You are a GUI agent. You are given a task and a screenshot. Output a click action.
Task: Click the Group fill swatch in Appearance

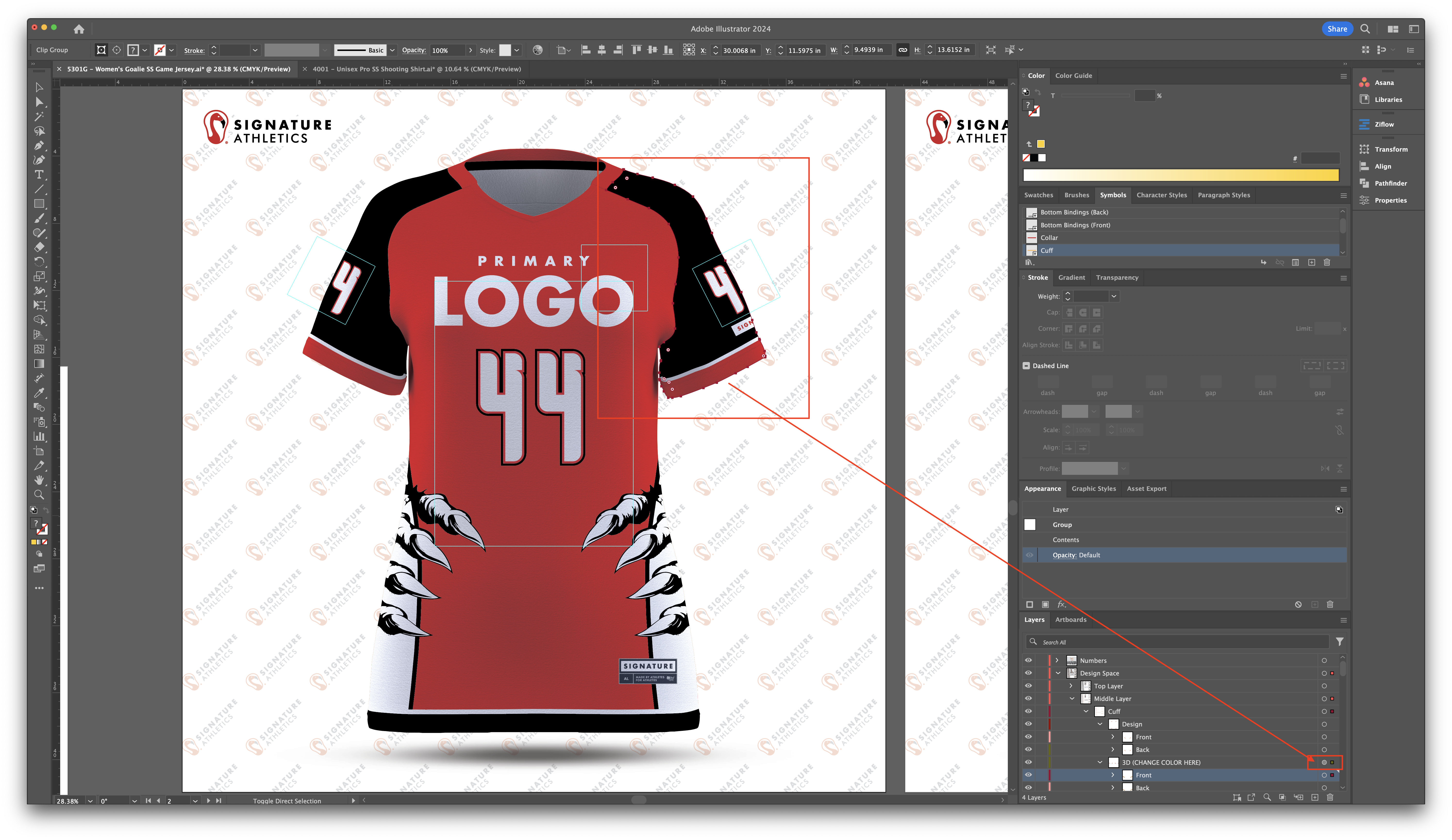click(x=1030, y=525)
